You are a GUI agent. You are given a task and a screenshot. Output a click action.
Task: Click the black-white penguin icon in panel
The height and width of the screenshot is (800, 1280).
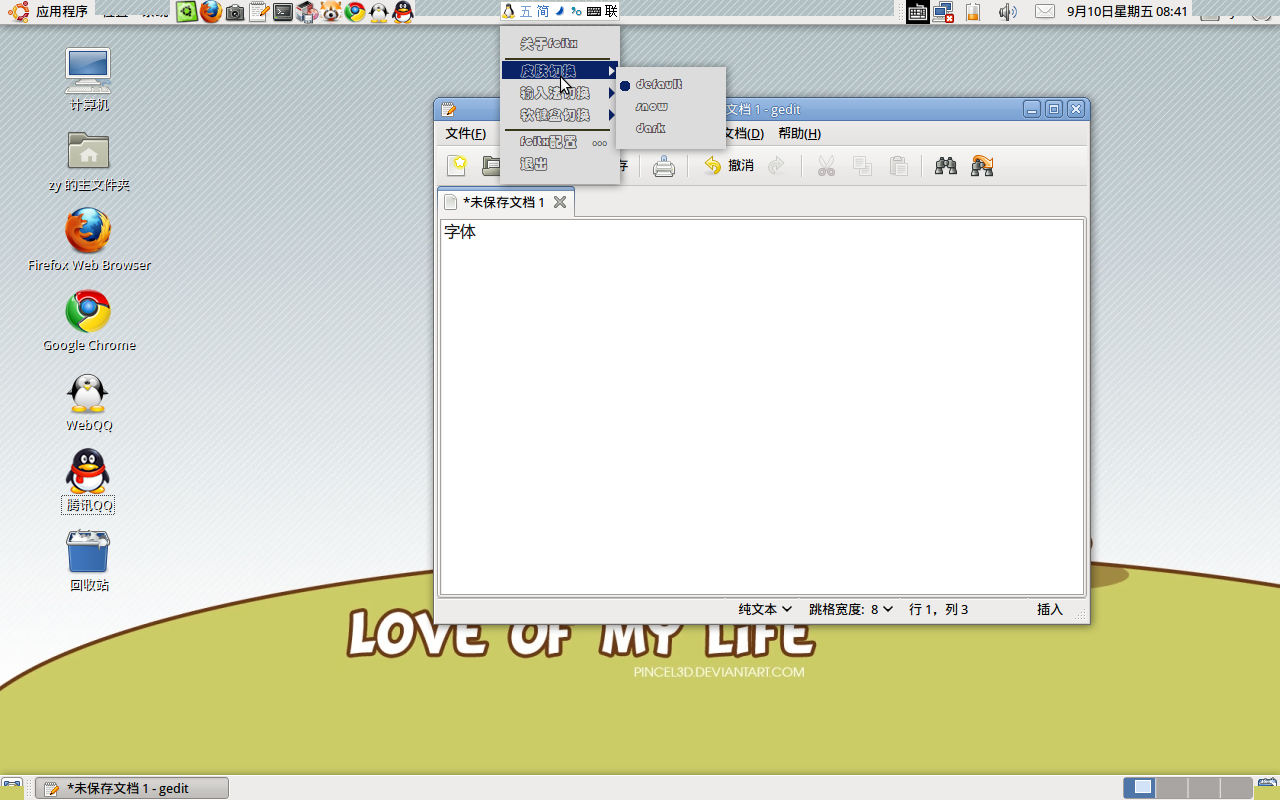point(379,12)
